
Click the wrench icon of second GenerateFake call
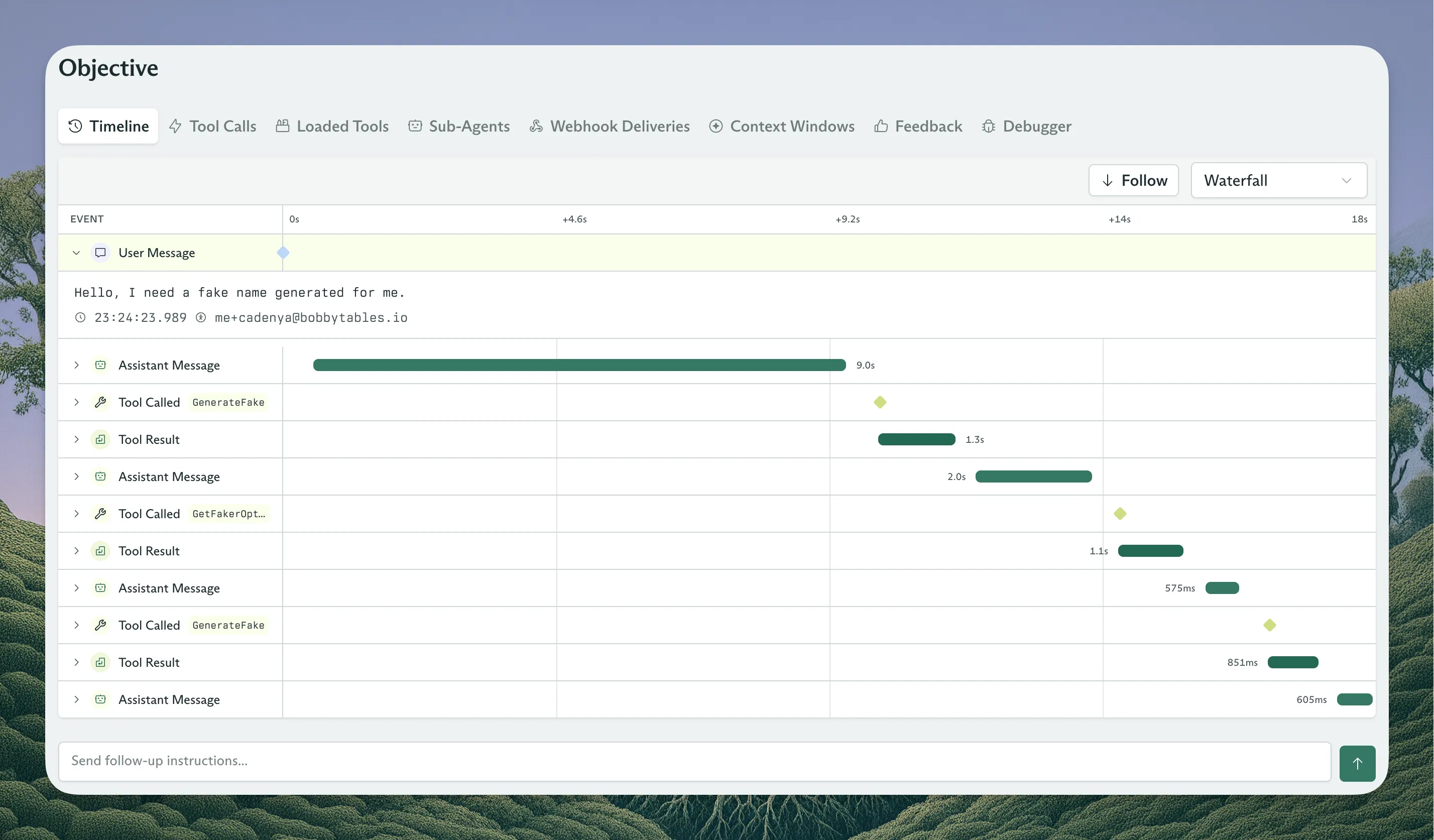tap(101, 626)
